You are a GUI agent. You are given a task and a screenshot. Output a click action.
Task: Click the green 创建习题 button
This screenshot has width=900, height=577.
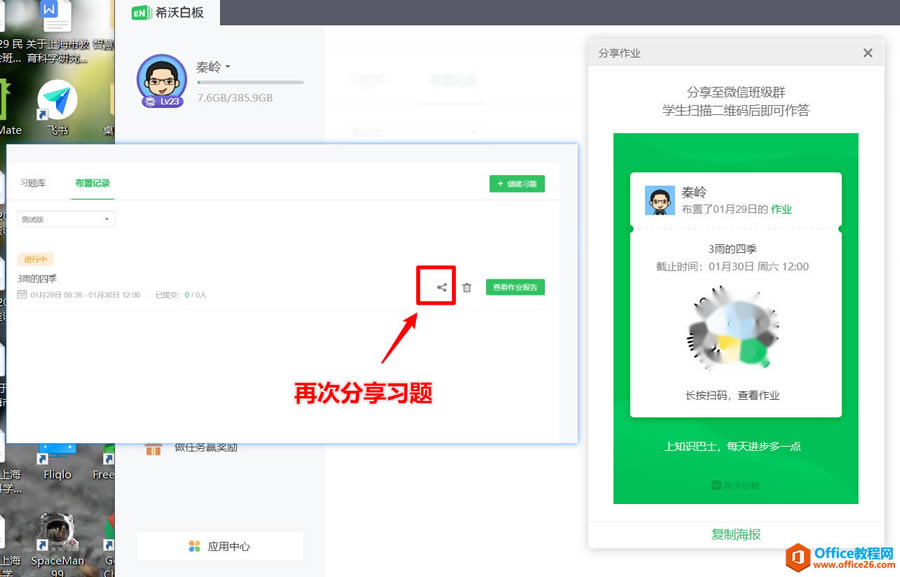(517, 184)
